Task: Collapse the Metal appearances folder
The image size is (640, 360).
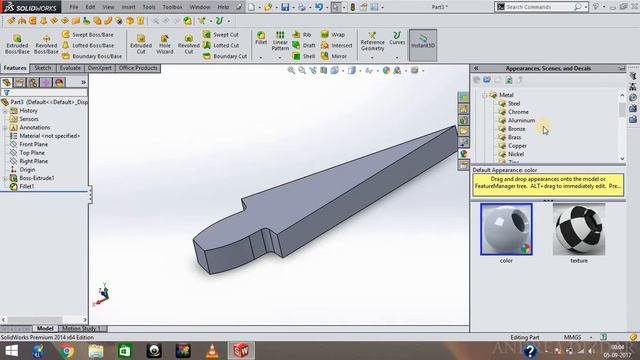Action: (x=484, y=95)
